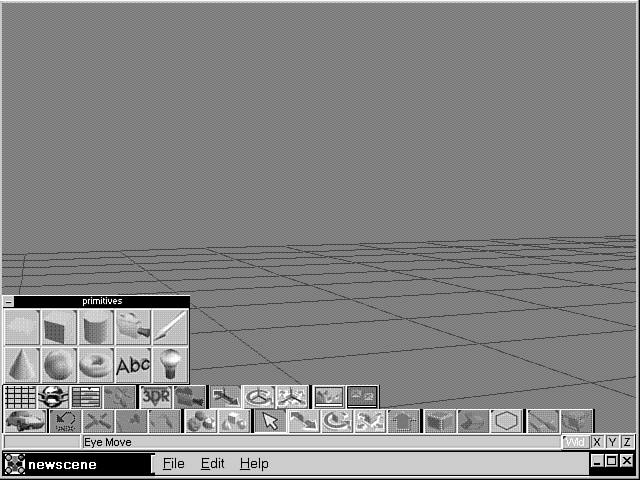The image size is (640, 480).
Task: Toggle the X axis constraint
Action: coord(597,442)
